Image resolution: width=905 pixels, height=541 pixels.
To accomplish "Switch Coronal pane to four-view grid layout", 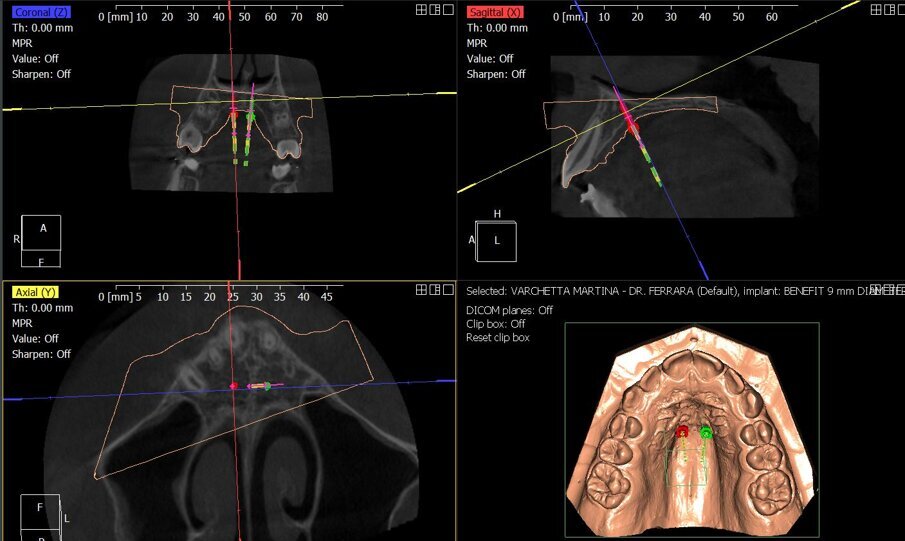I will (421, 10).
